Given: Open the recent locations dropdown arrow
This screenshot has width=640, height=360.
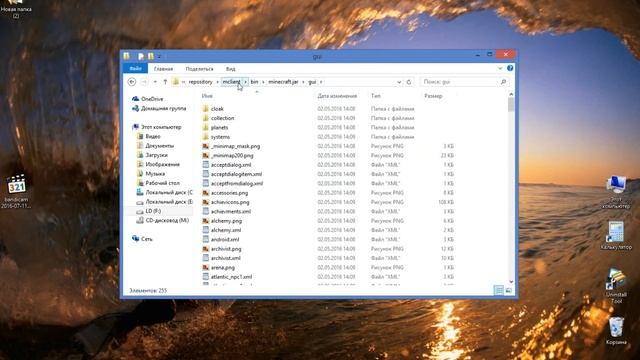Looking at the screenshot, I should [155, 82].
